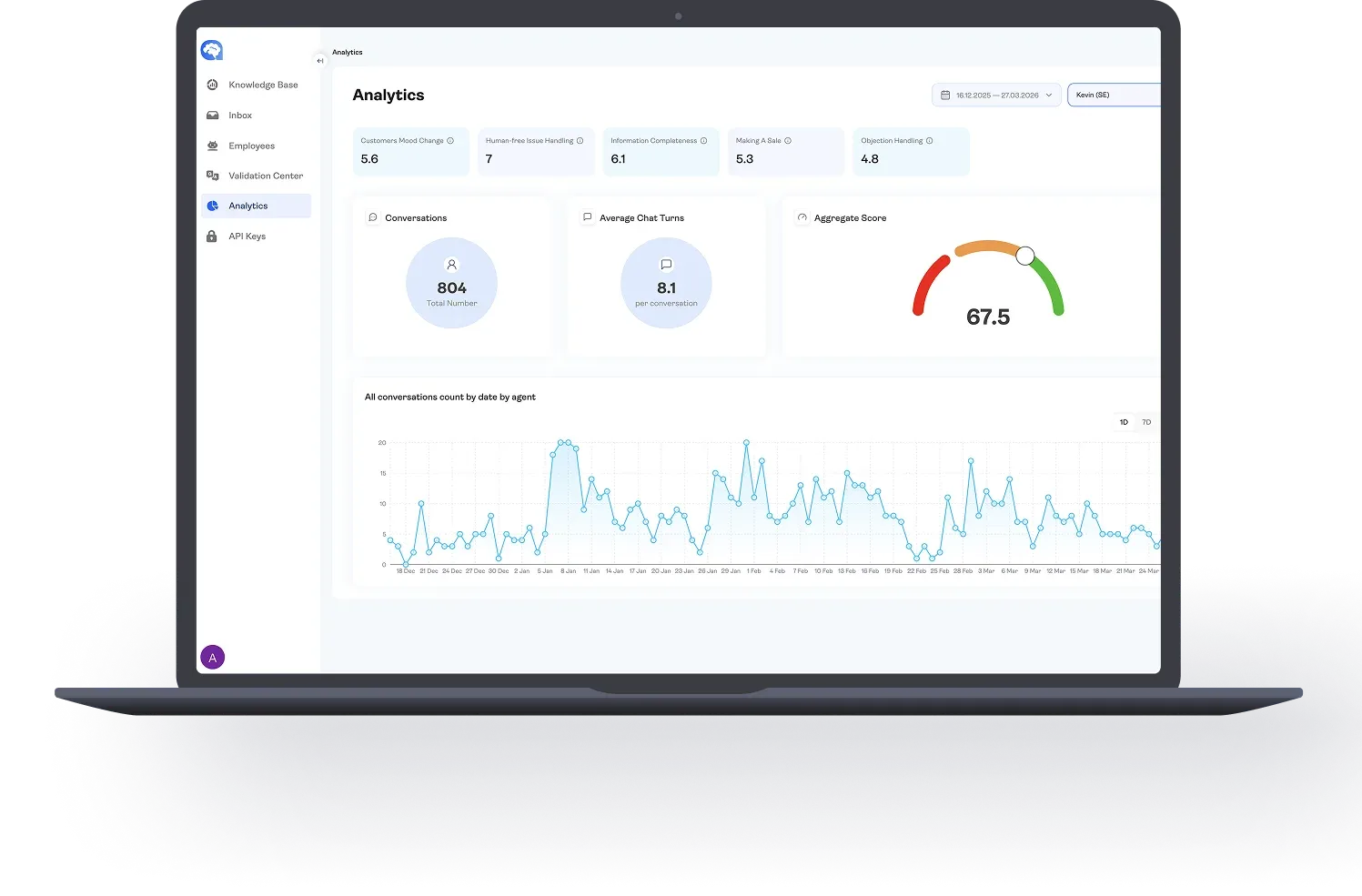Click the Validation Center icon
This screenshot has height=896, width=1362.
(x=212, y=176)
